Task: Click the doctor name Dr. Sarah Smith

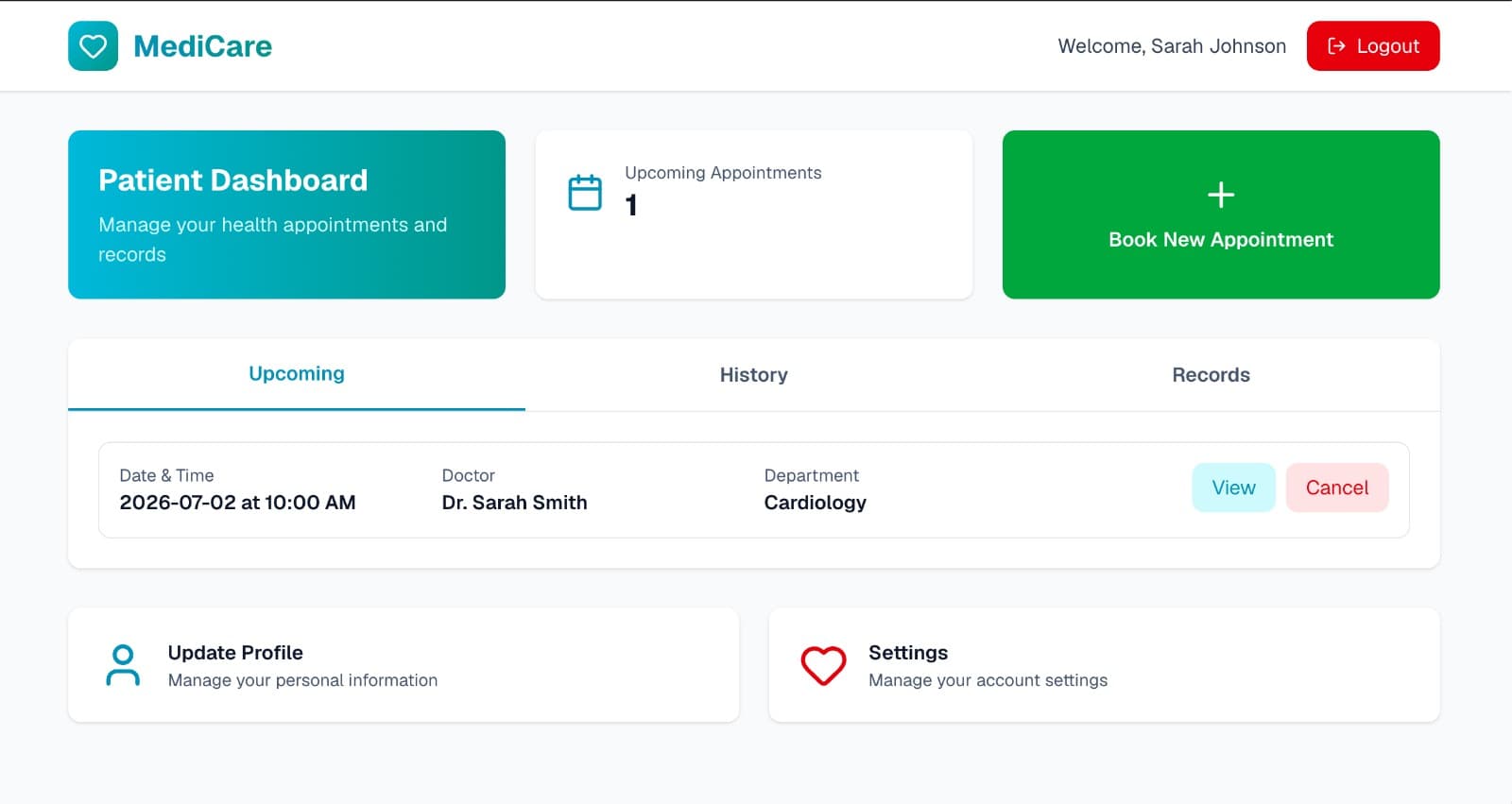Action: pyautogui.click(x=514, y=503)
